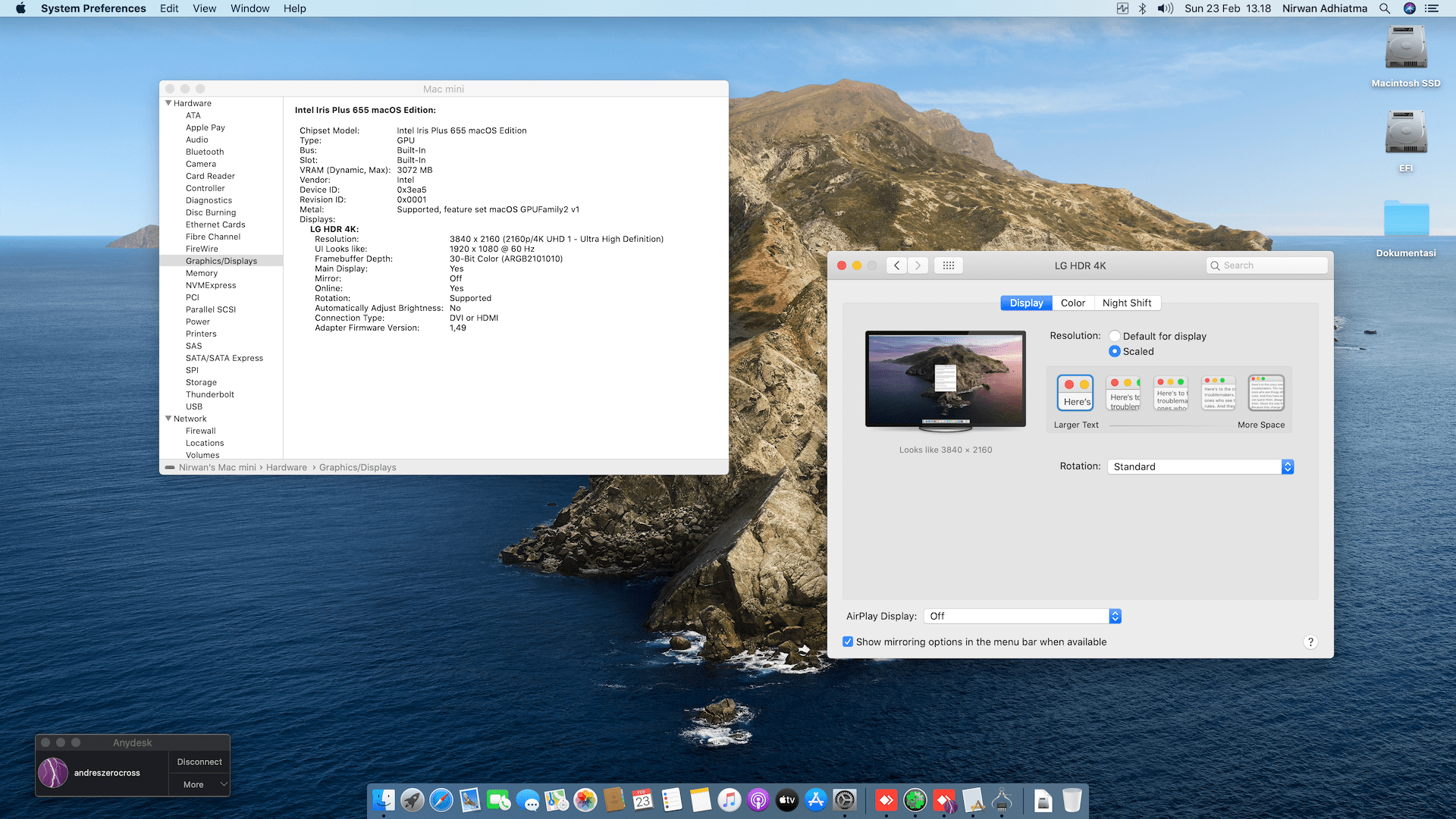The height and width of the screenshot is (819, 1456).
Task: Open the Window menu
Action: click(249, 8)
